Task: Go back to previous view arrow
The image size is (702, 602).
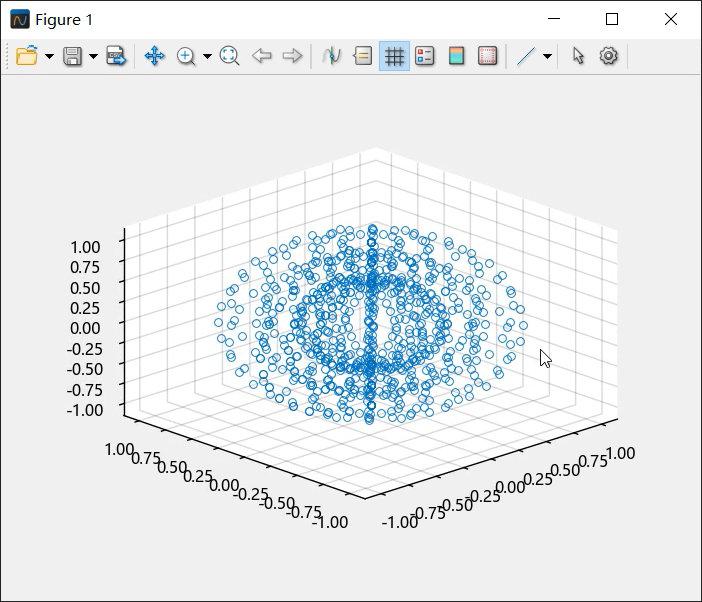Action: [262, 56]
